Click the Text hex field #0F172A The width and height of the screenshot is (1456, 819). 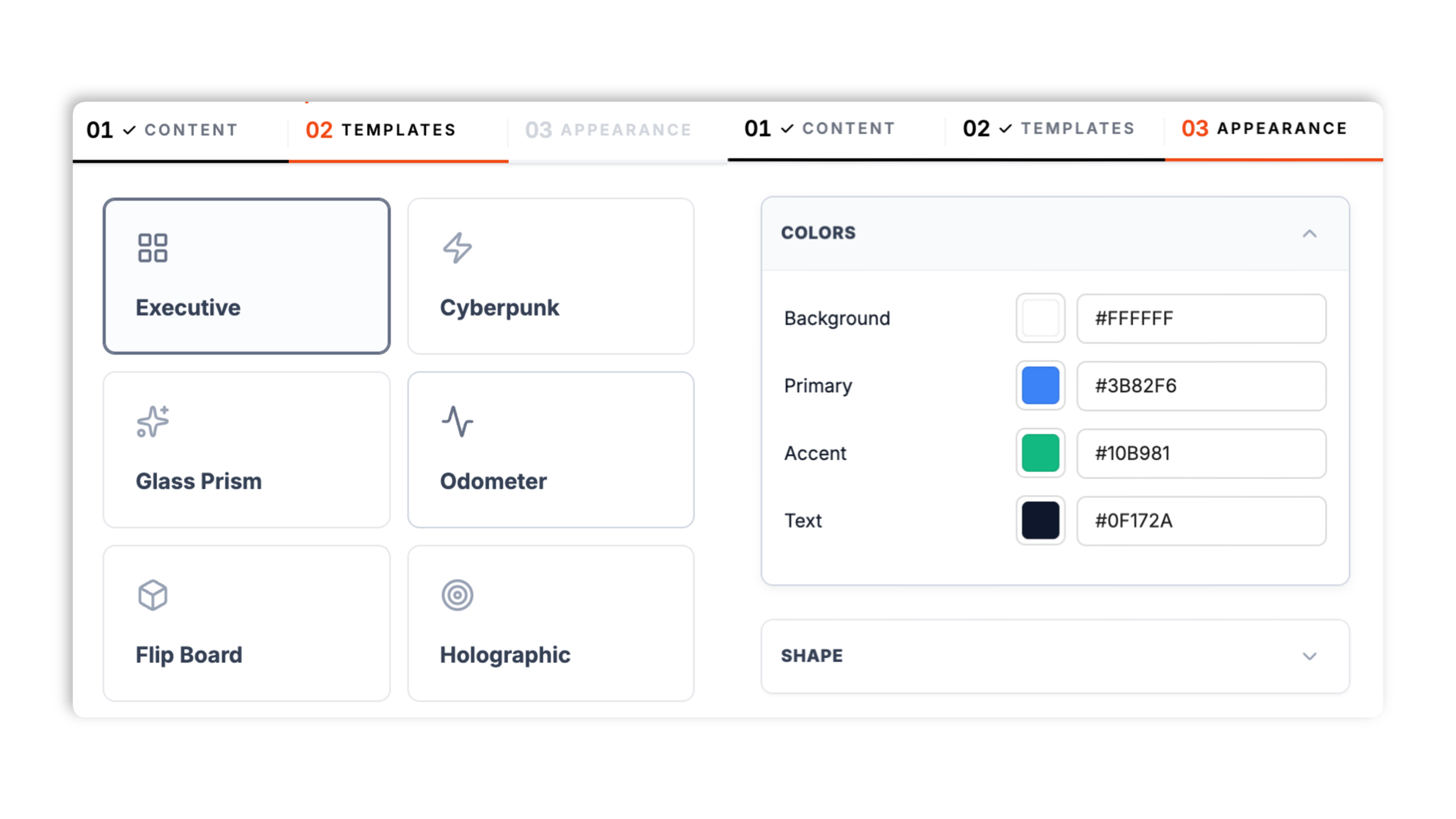(x=1202, y=520)
